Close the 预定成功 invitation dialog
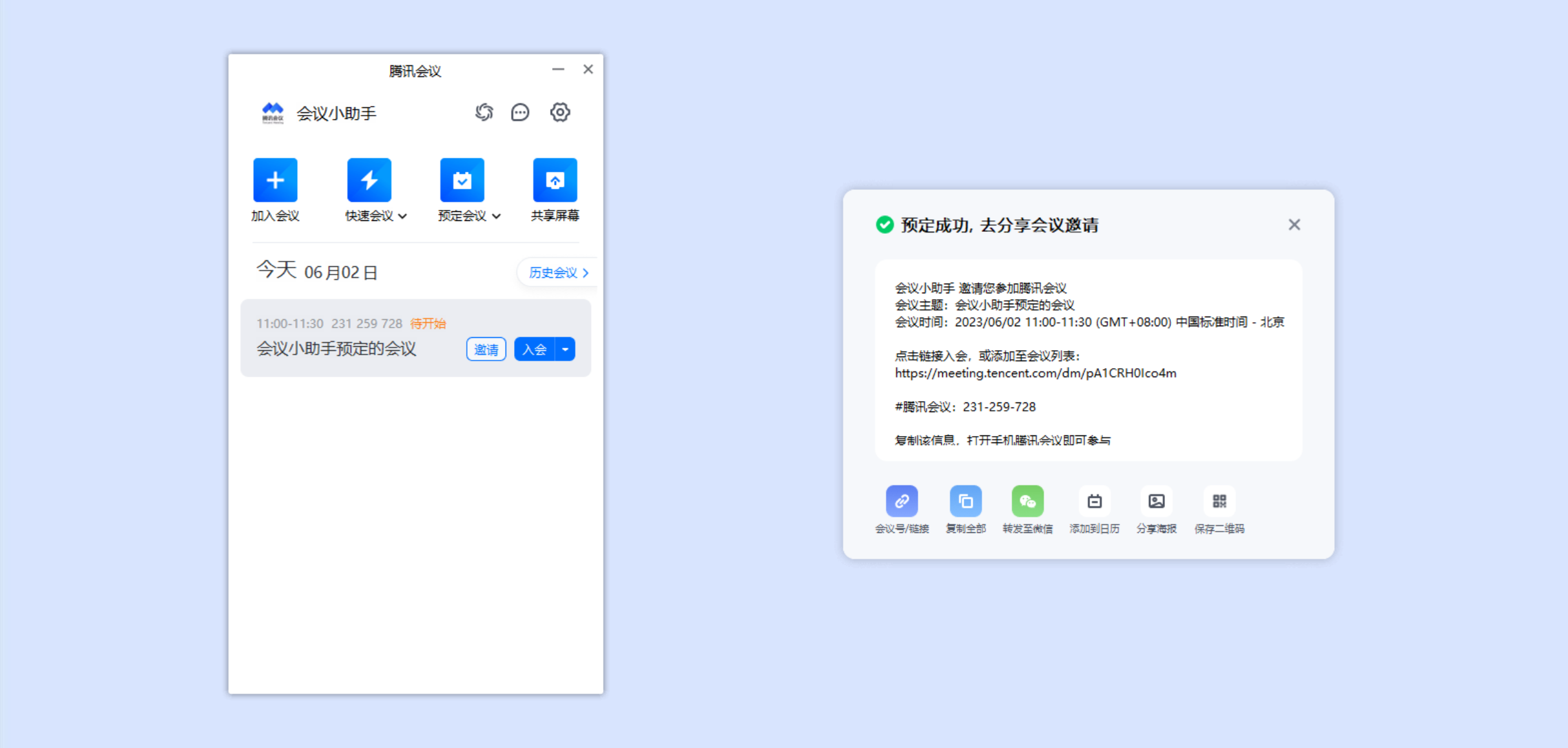The height and width of the screenshot is (748, 1568). pyautogui.click(x=1294, y=225)
